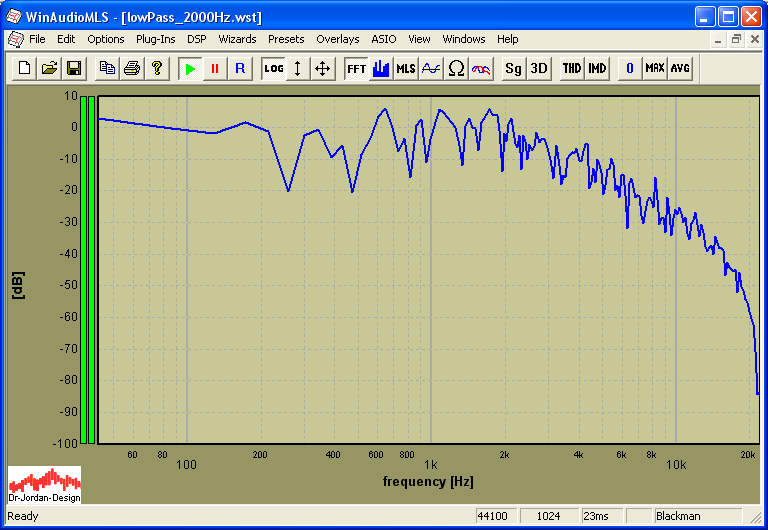The width and height of the screenshot is (768, 530).
Task: Open the Overlays menu
Action: point(337,39)
